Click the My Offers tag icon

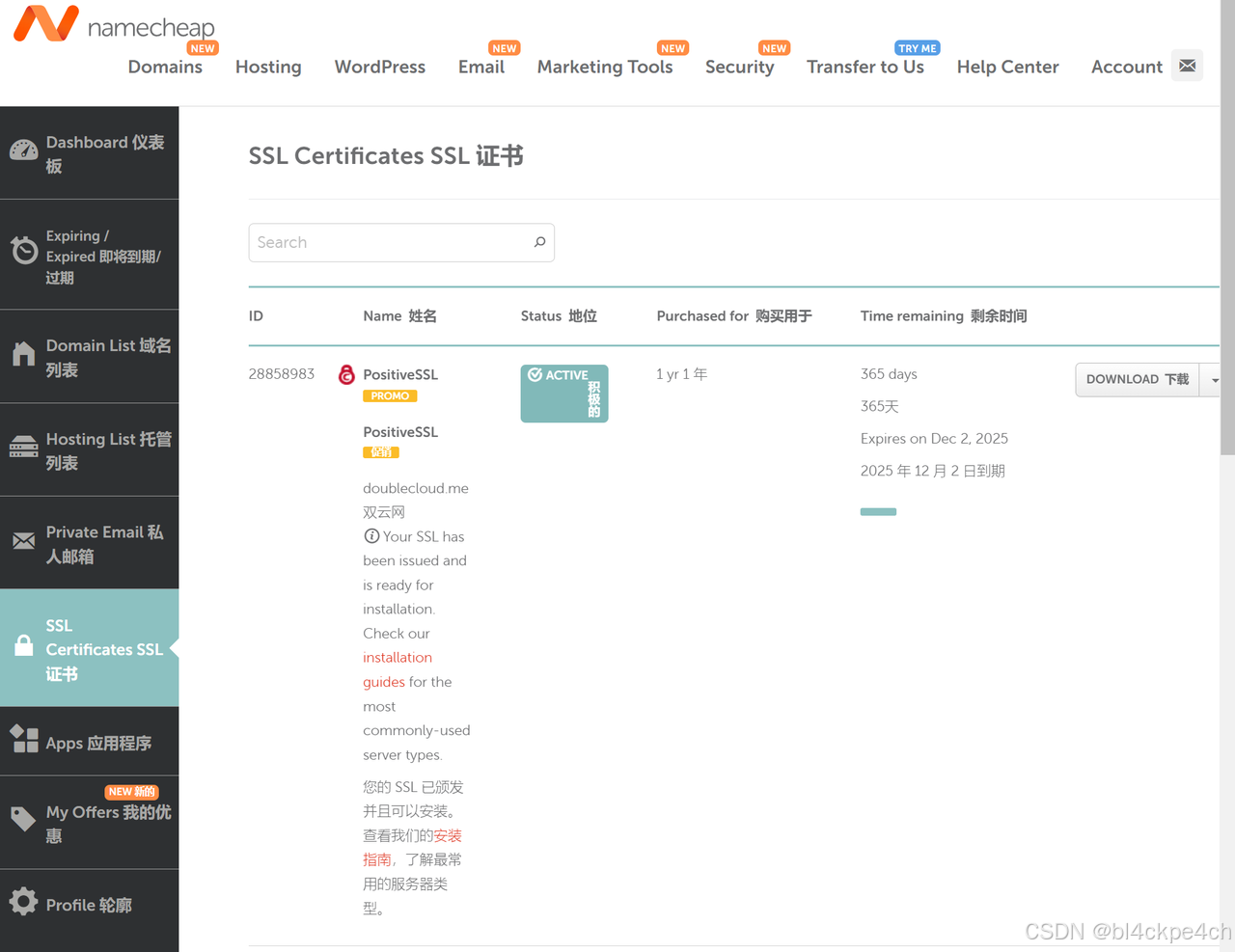coord(24,819)
